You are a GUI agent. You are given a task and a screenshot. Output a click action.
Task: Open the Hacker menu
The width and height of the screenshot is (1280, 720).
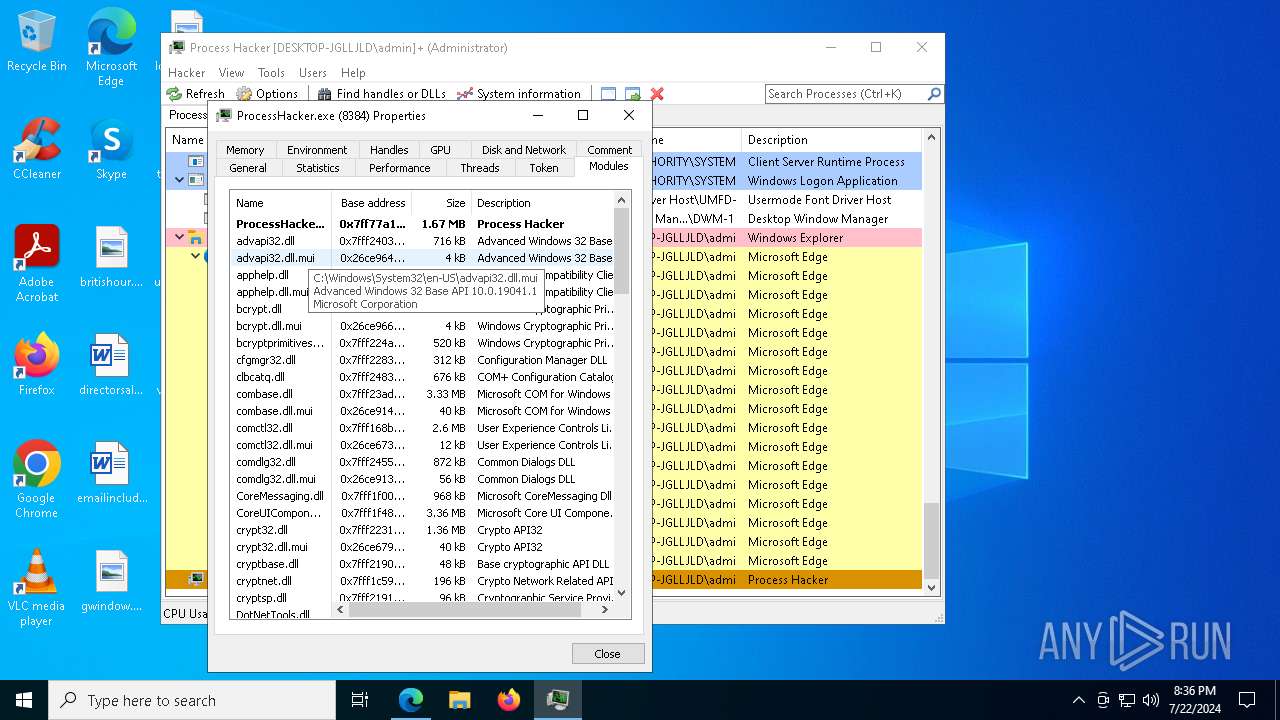[x=187, y=73]
